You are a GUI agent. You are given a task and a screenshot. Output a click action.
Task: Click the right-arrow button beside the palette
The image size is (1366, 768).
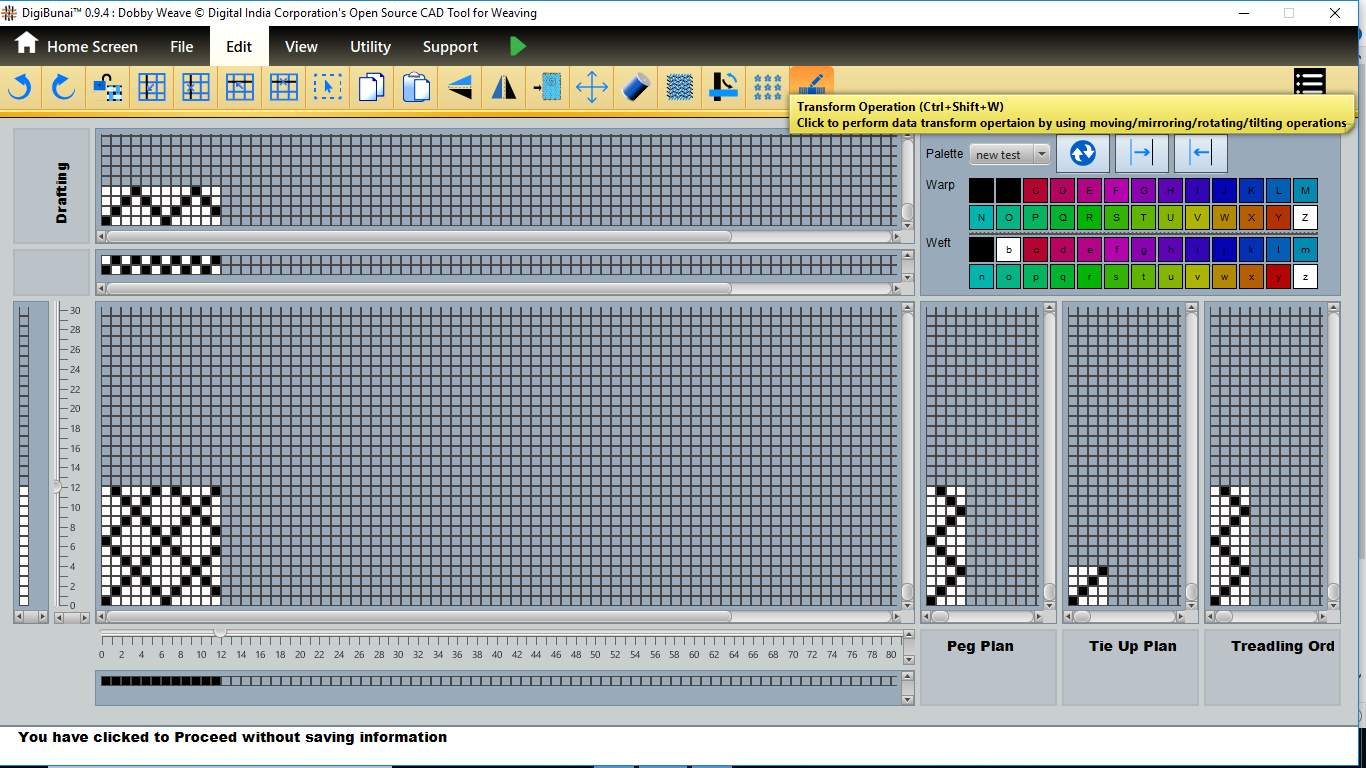pos(1142,154)
